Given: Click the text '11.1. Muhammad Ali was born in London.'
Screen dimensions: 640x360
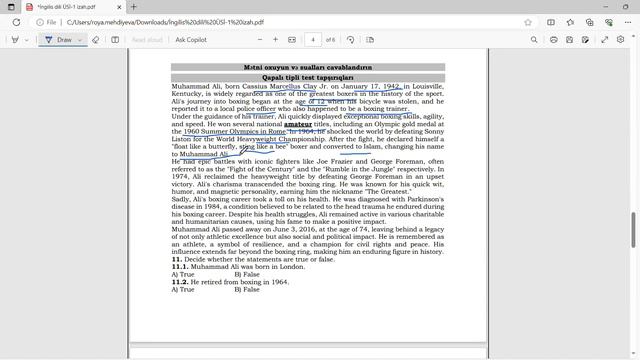Looking at the screenshot, I should pos(238,267).
